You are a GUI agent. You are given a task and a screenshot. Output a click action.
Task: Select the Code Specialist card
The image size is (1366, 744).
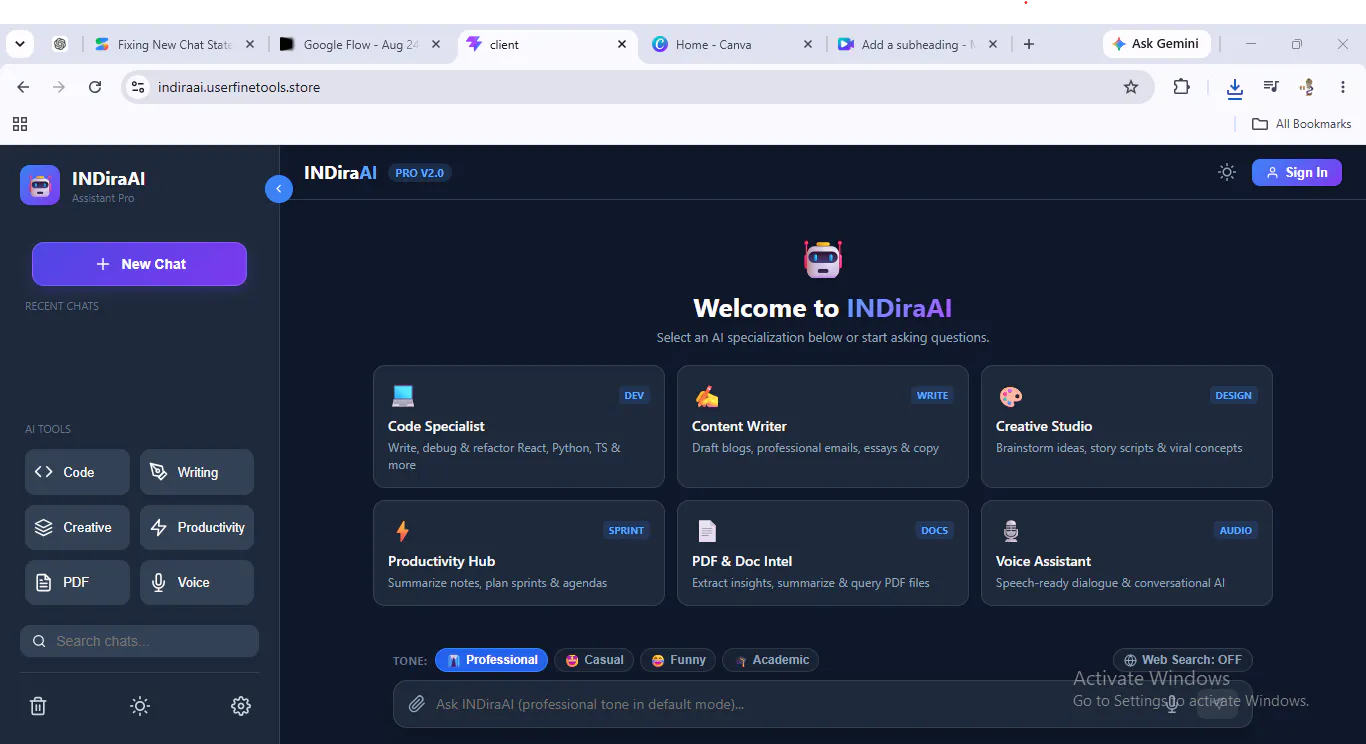click(519, 427)
